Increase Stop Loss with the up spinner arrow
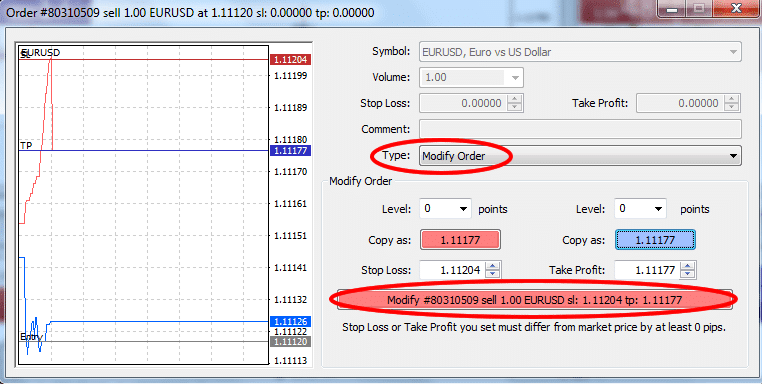Viewport: 762px width, 384px height. pos(494,265)
